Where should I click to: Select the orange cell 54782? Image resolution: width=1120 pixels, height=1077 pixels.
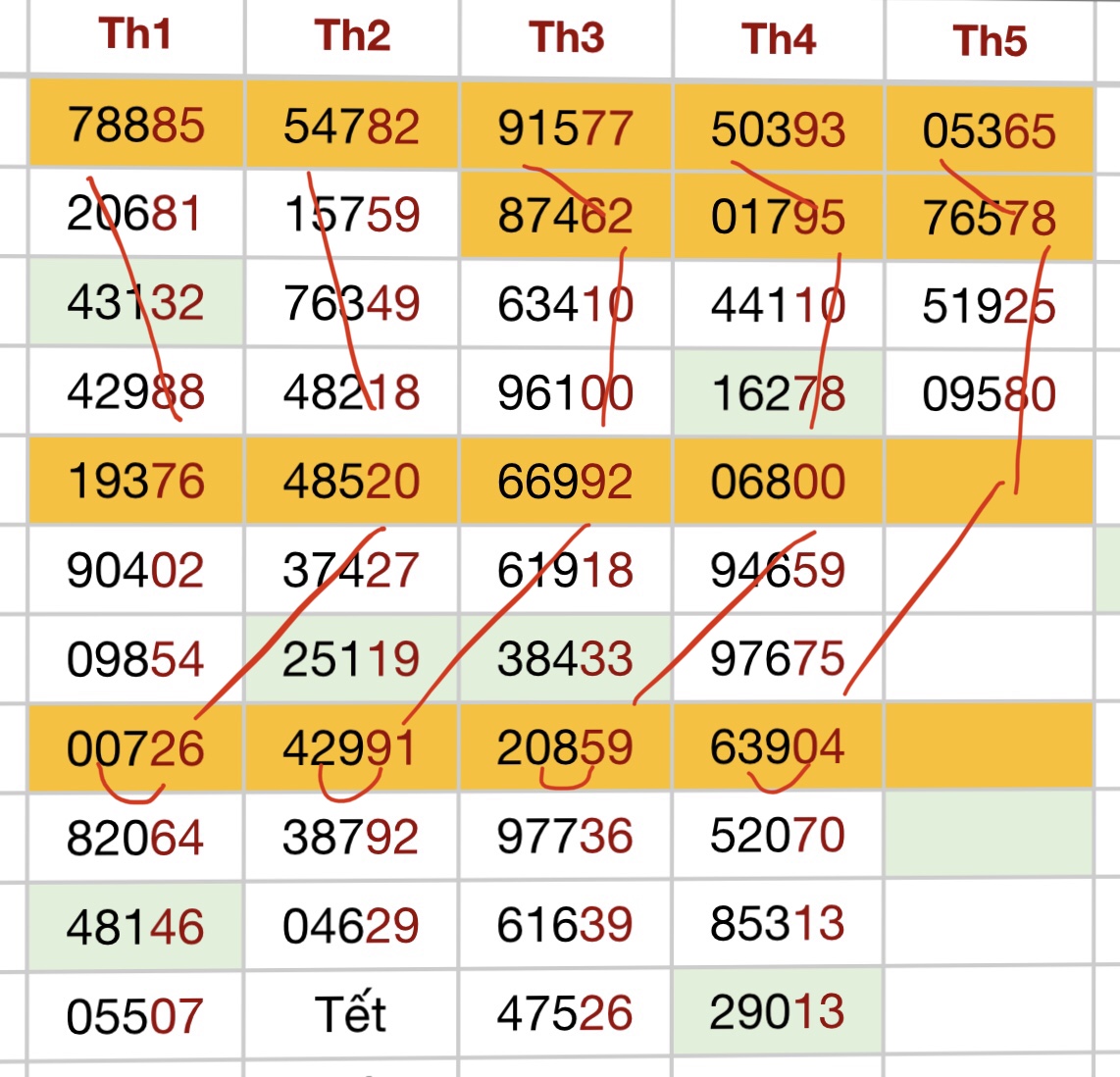click(x=351, y=128)
